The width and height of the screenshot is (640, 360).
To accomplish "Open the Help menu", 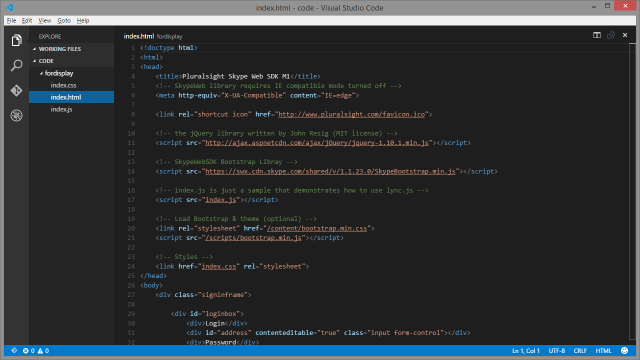I will coord(83,20).
